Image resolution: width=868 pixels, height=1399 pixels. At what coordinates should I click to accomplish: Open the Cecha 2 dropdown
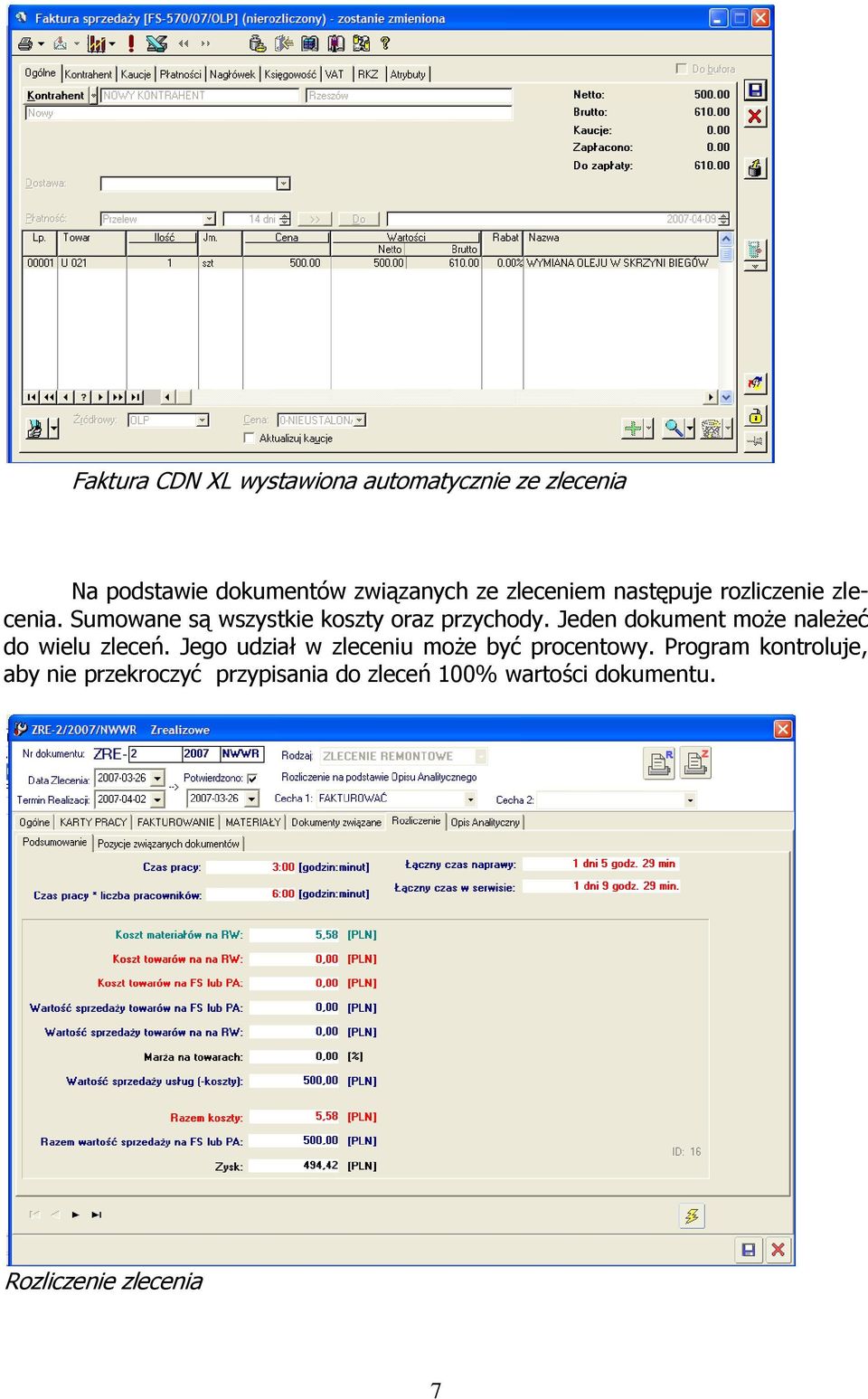tap(690, 800)
